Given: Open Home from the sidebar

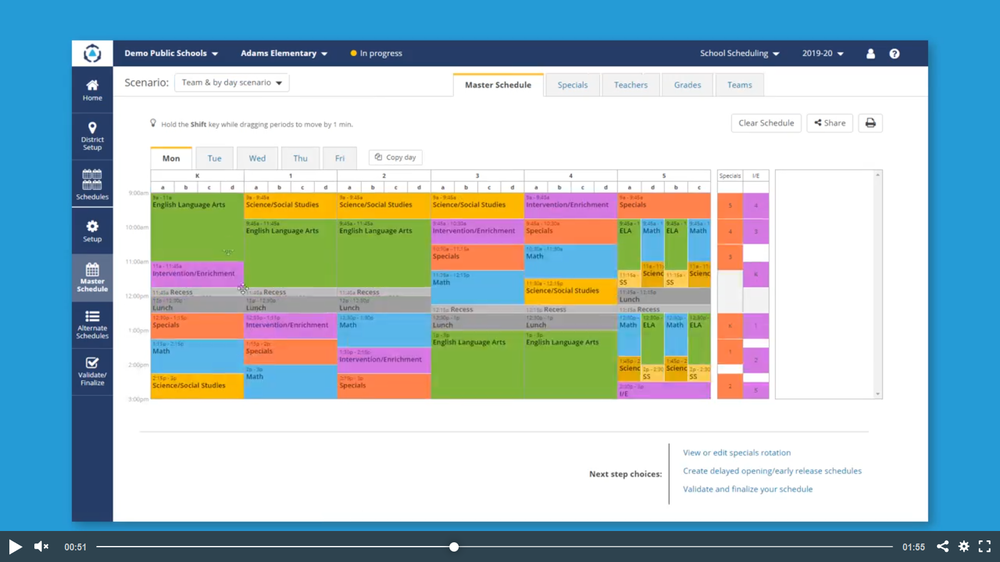Looking at the screenshot, I should tap(92, 91).
